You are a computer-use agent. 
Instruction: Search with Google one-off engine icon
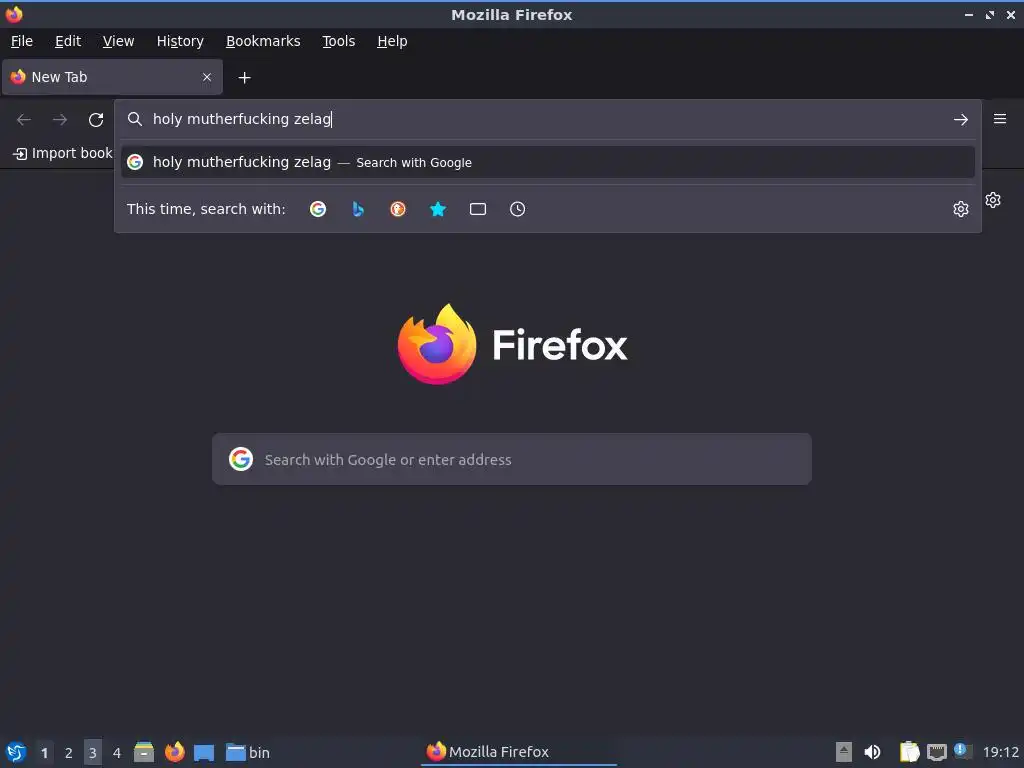tap(318, 209)
